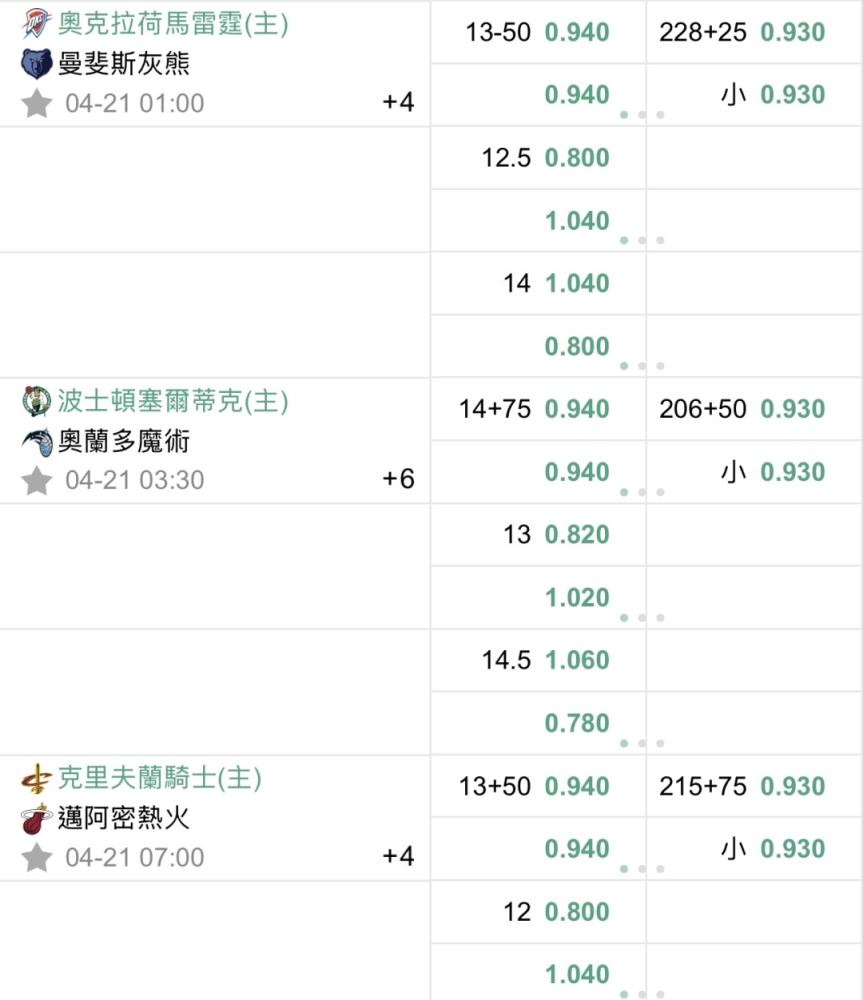The height and width of the screenshot is (1000, 863).
Task: Click the Memphis Grizzlies team logo
Action: pyautogui.click(x=36, y=64)
